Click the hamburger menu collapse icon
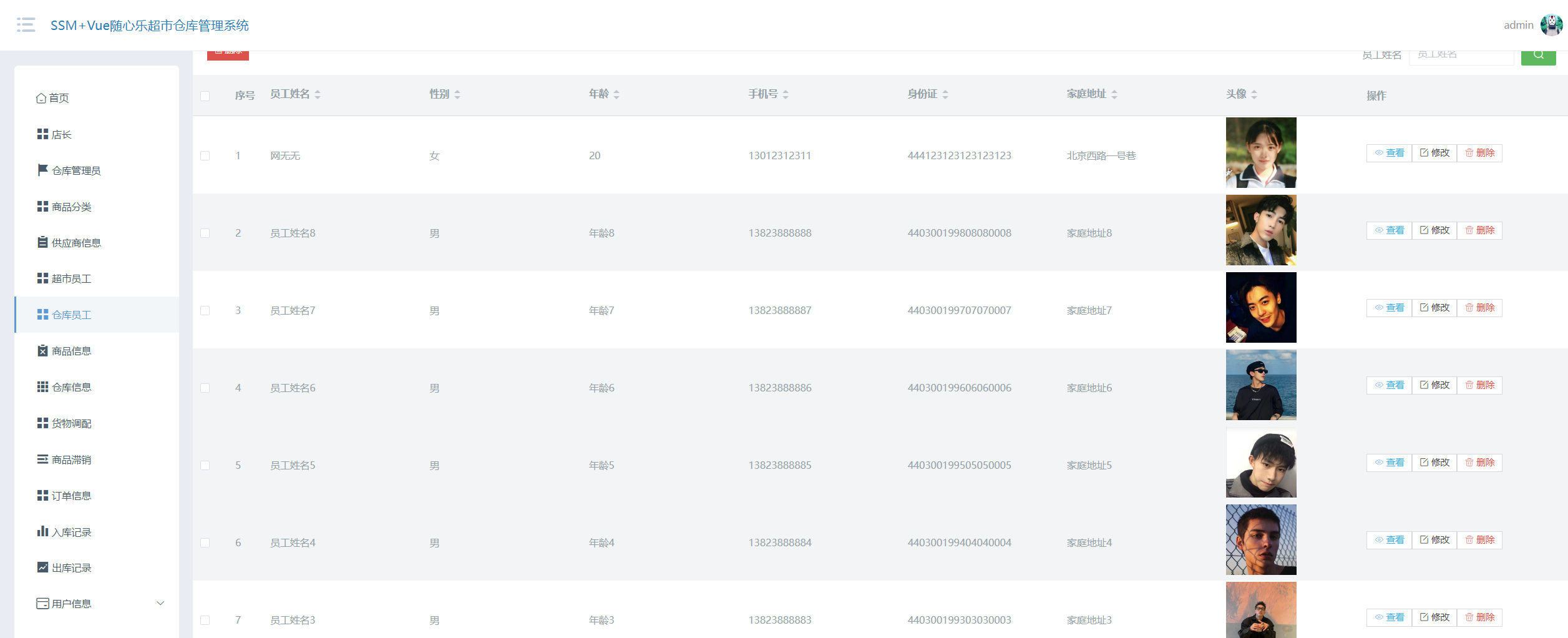Image resolution: width=1568 pixels, height=638 pixels. click(x=26, y=25)
